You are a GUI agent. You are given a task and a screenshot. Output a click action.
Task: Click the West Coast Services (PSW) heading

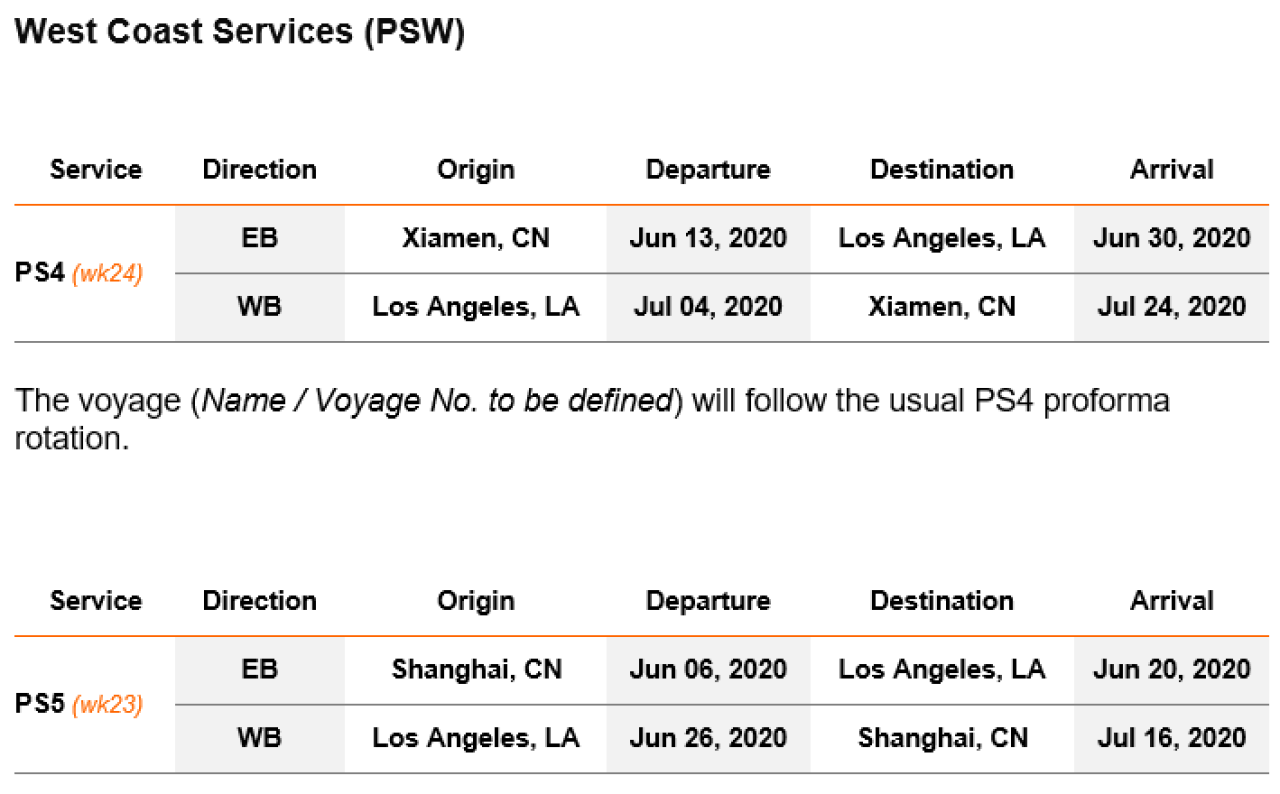[x=240, y=32]
